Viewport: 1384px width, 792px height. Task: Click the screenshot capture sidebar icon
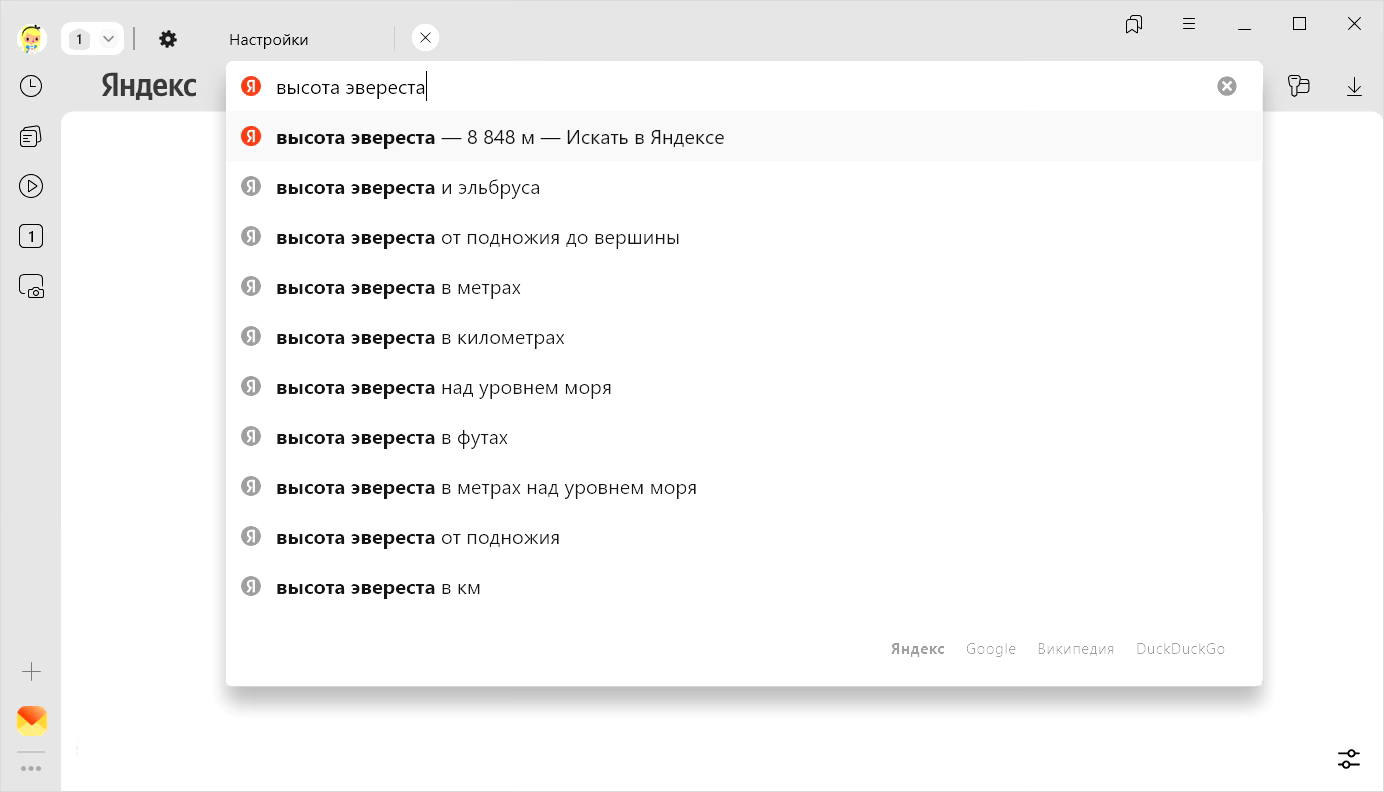(x=31, y=287)
